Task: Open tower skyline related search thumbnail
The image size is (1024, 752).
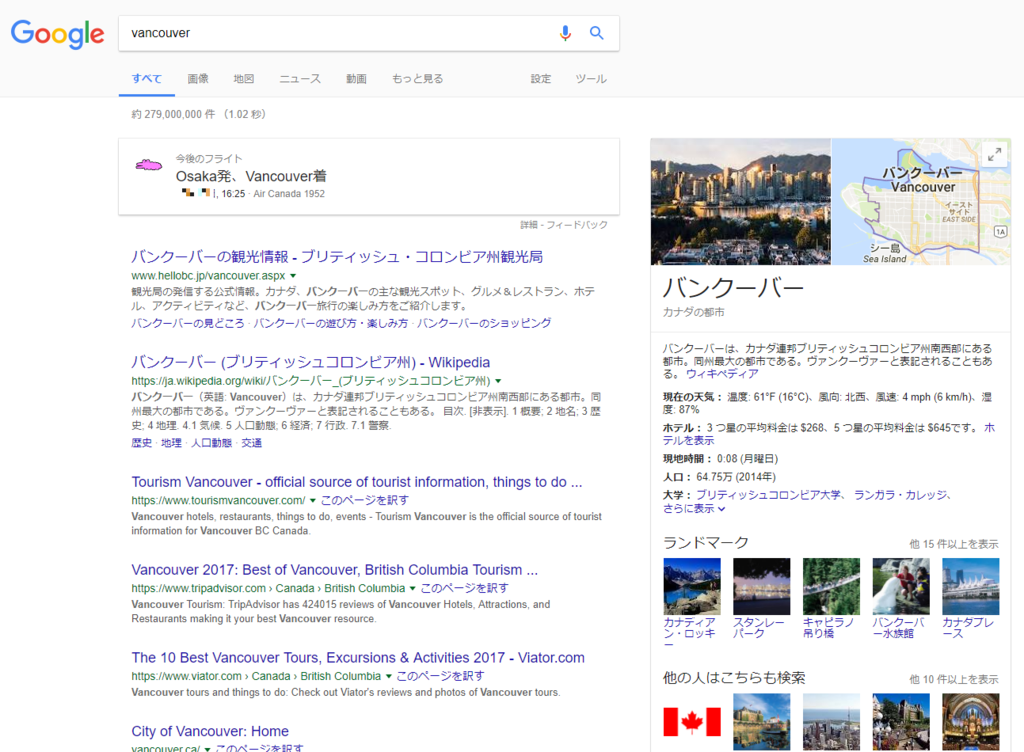Action: tap(831, 721)
